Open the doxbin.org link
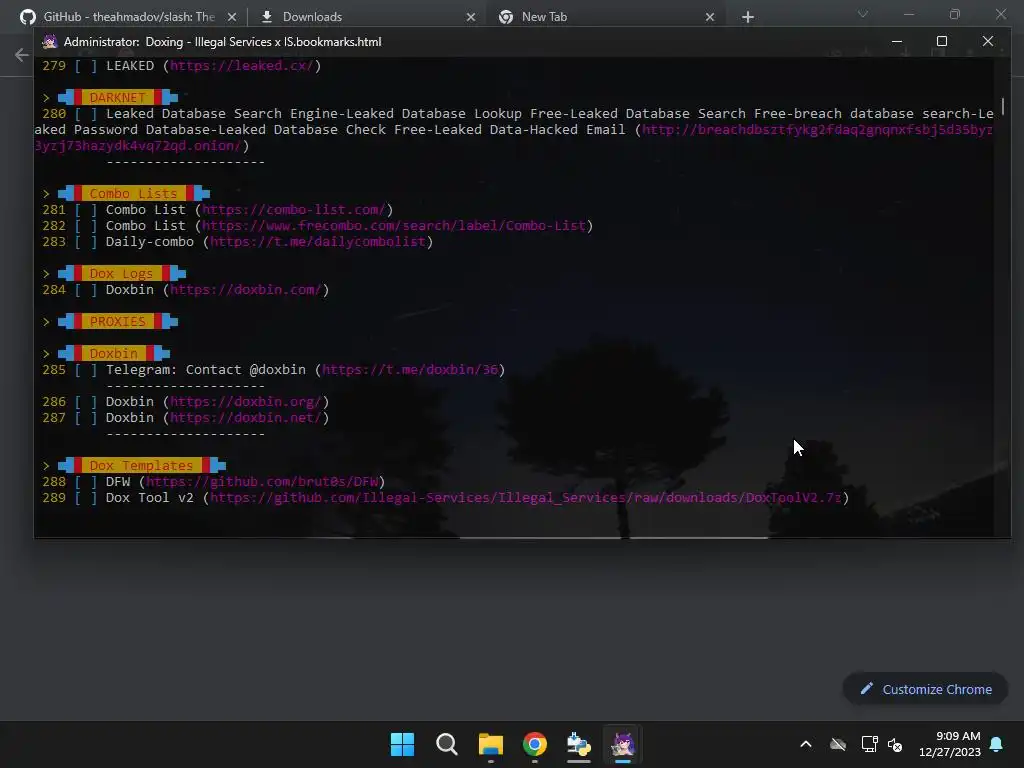Screen dimensions: 1024x768 pyautogui.click(x=246, y=402)
